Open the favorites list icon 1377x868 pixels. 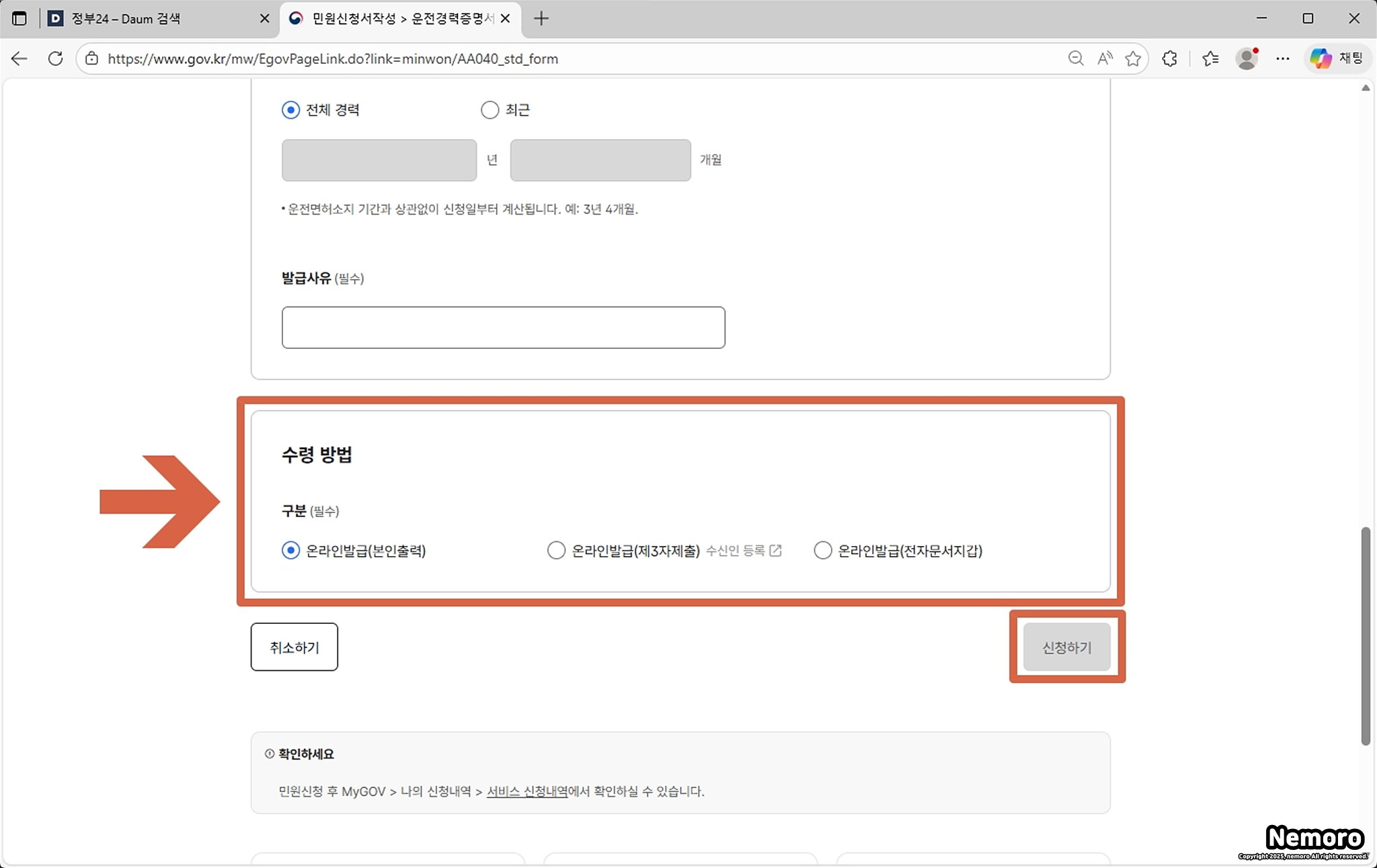pyautogui.click(x=1211, y=58)
